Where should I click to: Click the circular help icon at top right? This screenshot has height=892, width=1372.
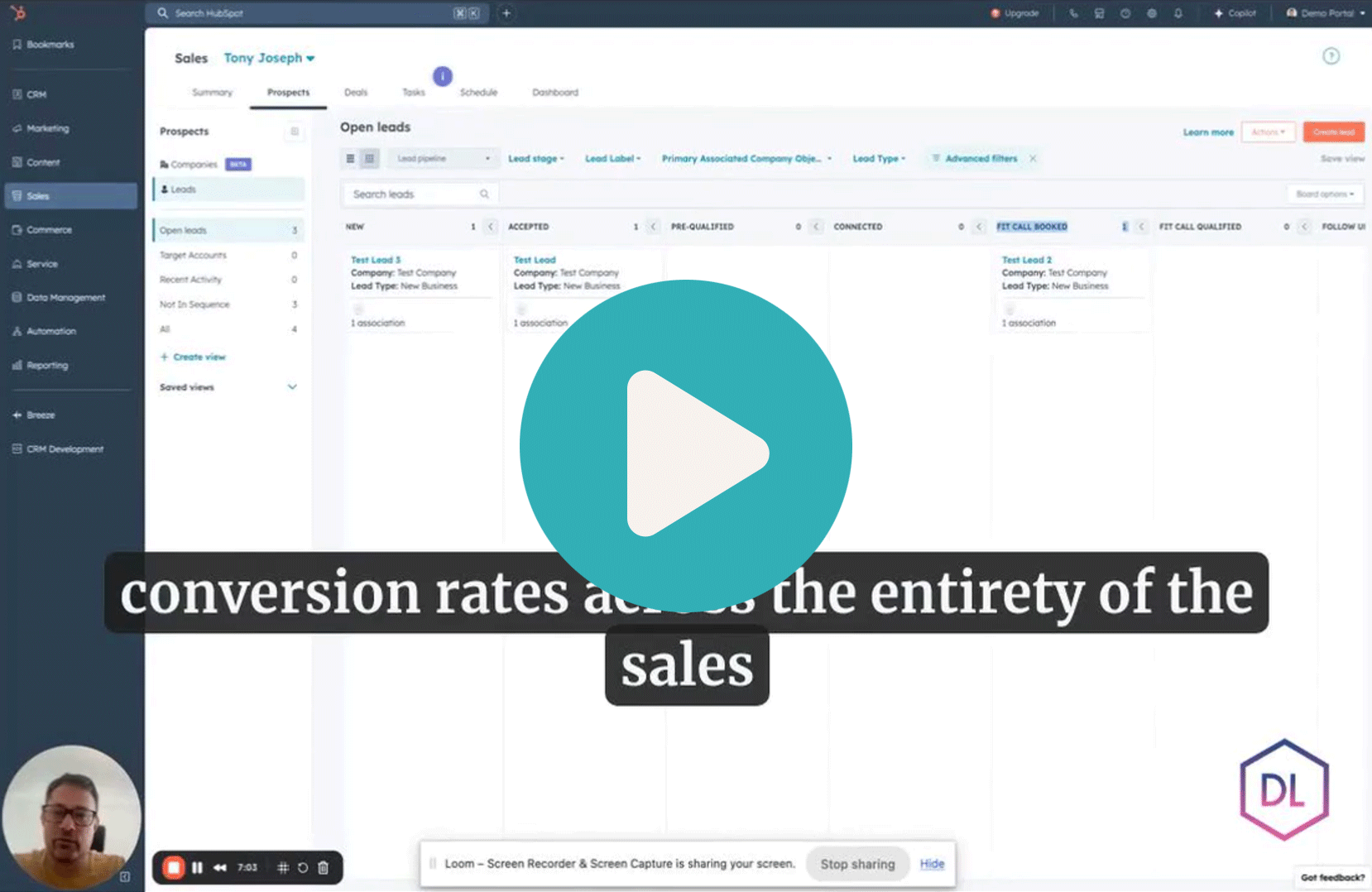click(1331, 56)
